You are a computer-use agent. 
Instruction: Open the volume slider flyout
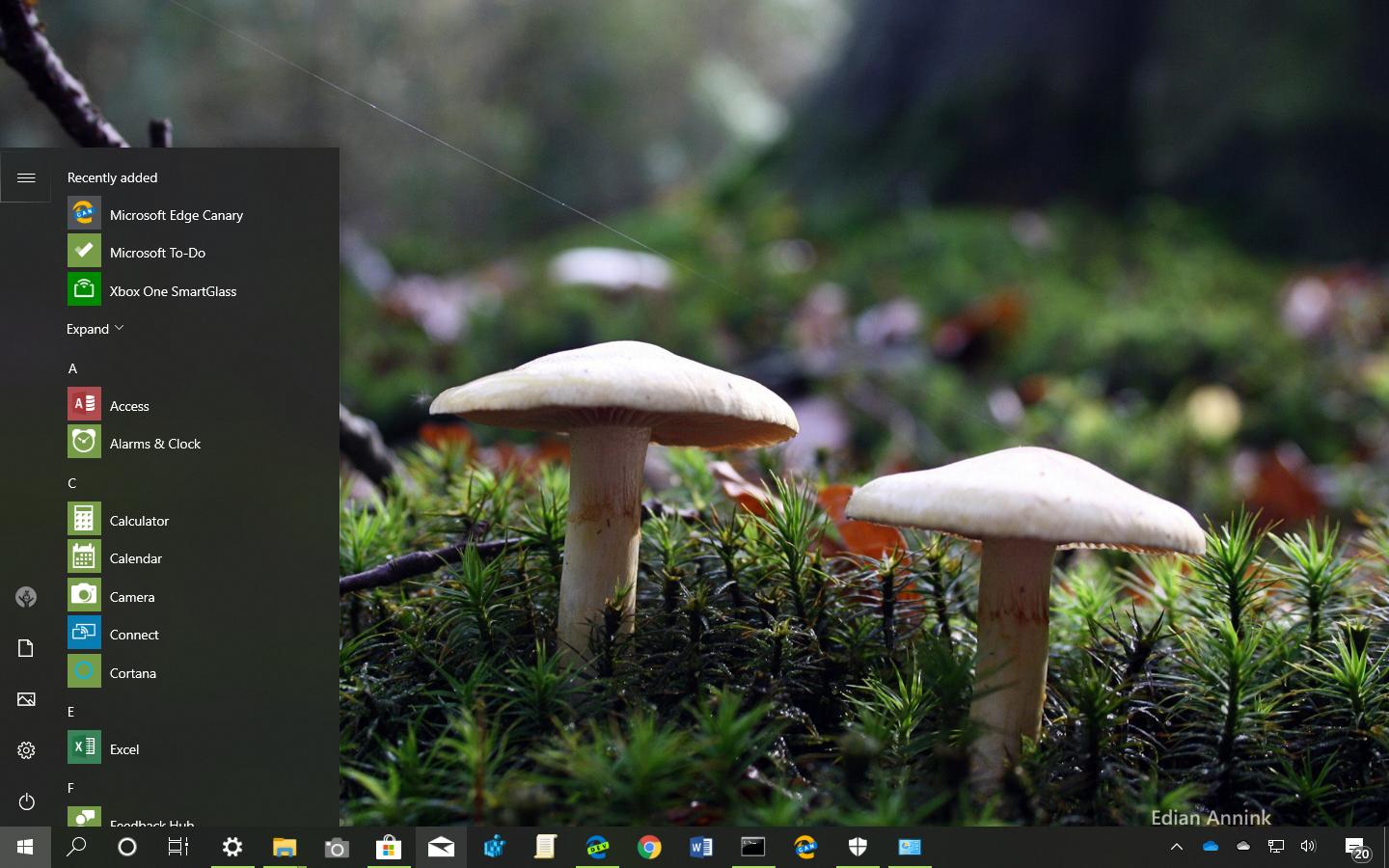(x=1307, y=847)
